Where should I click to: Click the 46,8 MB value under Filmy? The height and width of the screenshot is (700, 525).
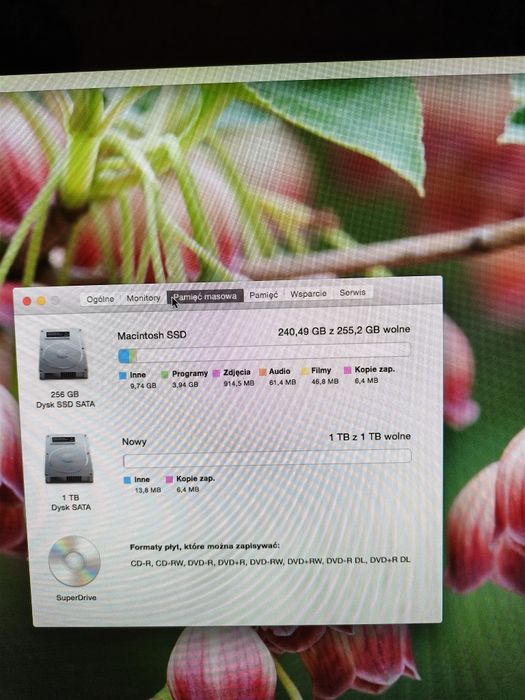(325, 382)
